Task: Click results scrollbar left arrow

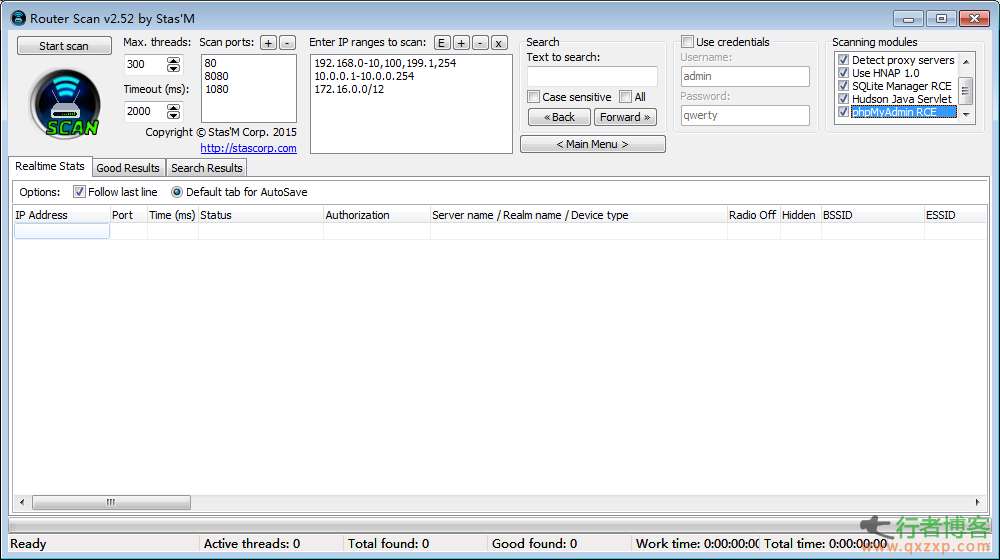Action: click(x=22, y=503)
